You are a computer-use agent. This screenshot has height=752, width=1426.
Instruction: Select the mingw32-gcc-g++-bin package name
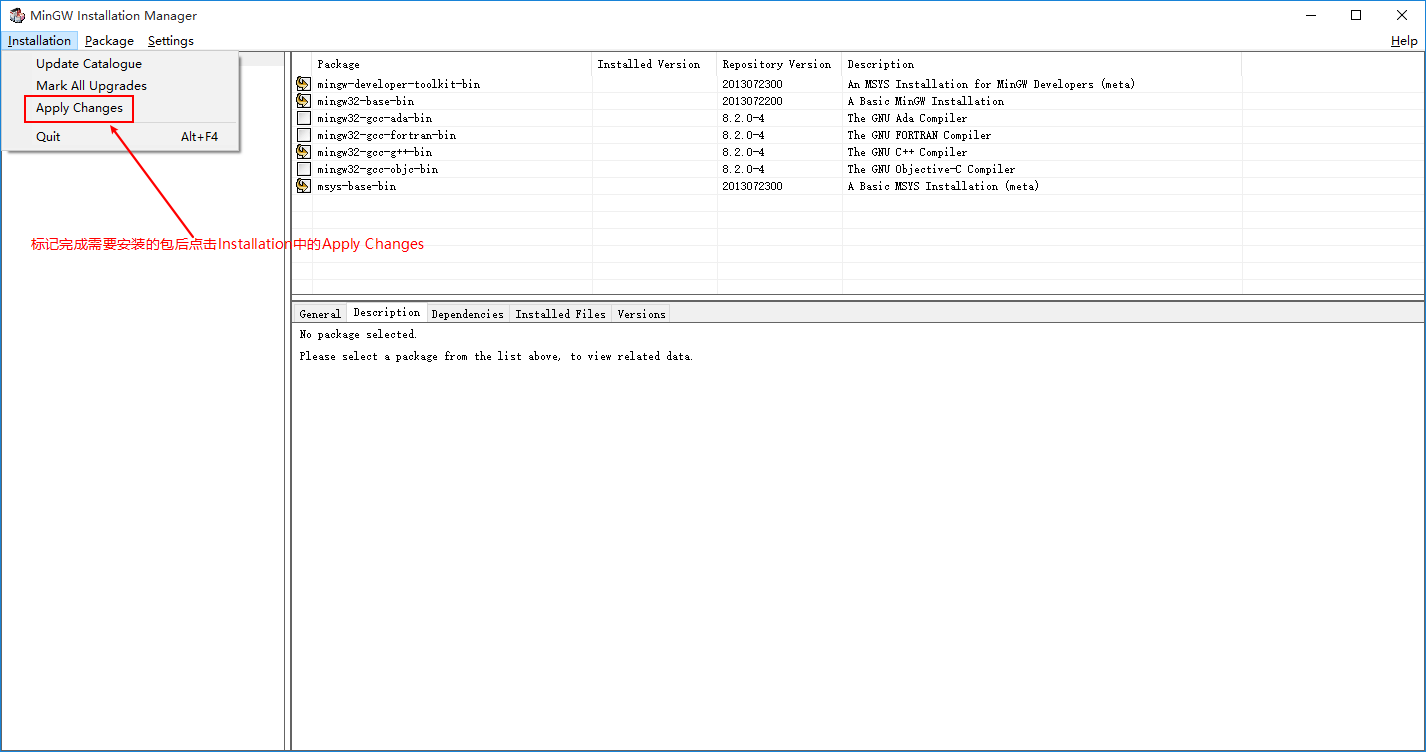click(374, 152)
